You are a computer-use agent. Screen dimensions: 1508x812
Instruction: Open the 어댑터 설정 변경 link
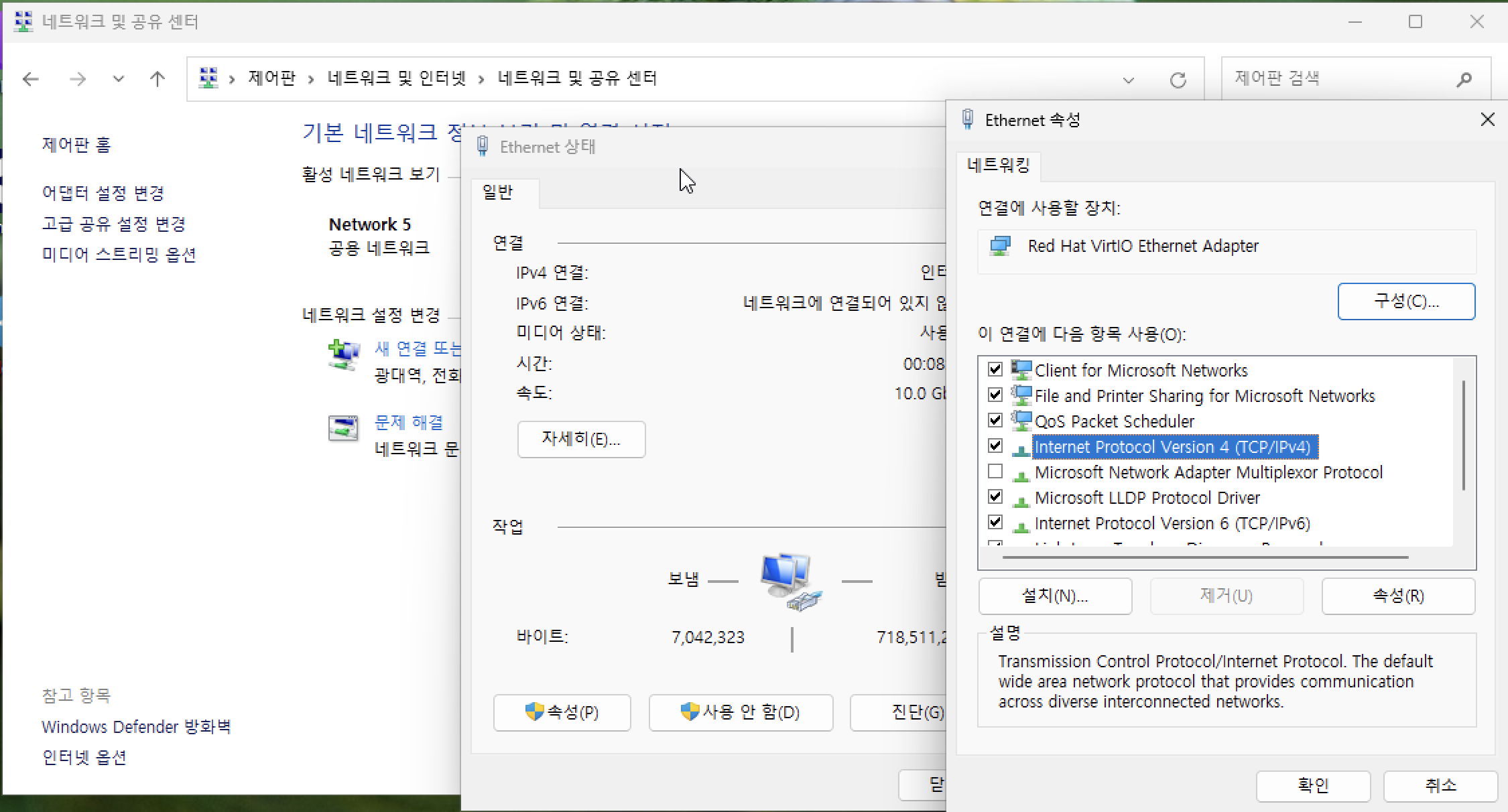tap(103, 193)
